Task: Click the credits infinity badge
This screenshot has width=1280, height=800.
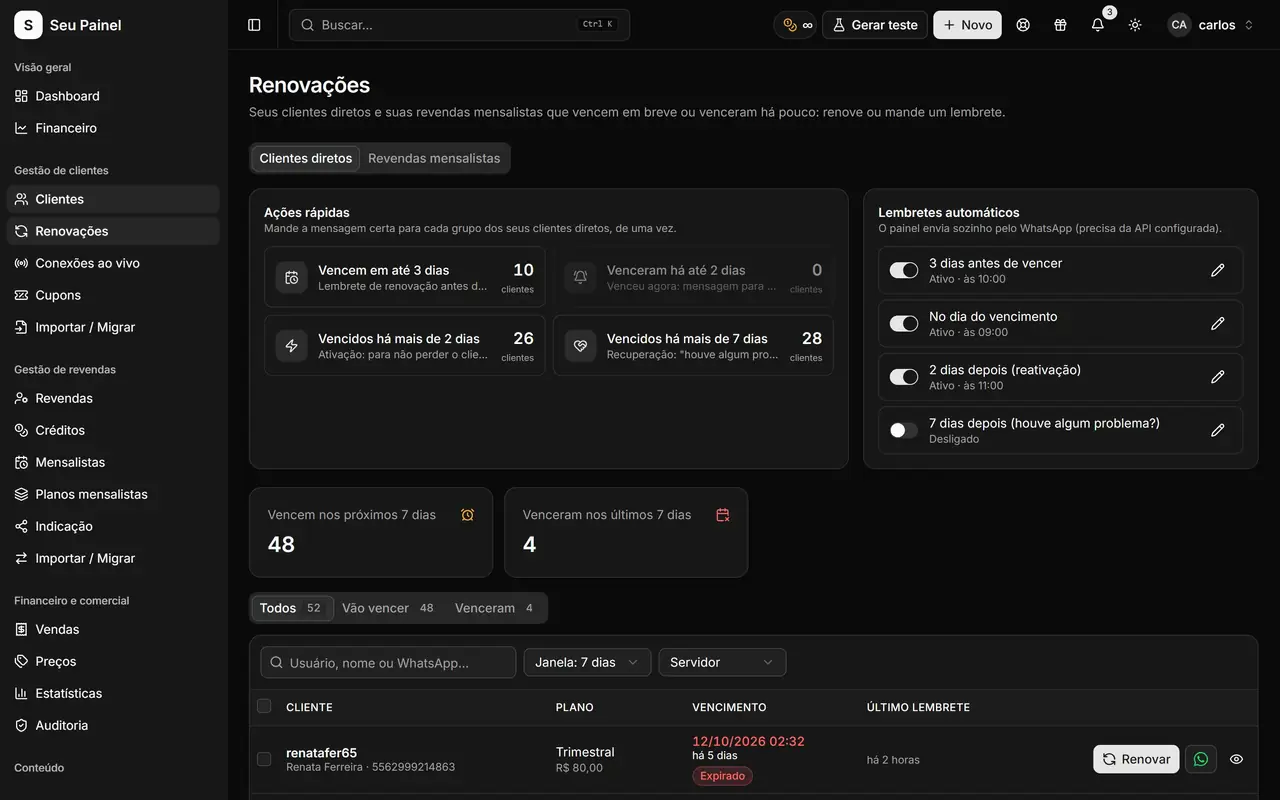Action: pos(796,25)
